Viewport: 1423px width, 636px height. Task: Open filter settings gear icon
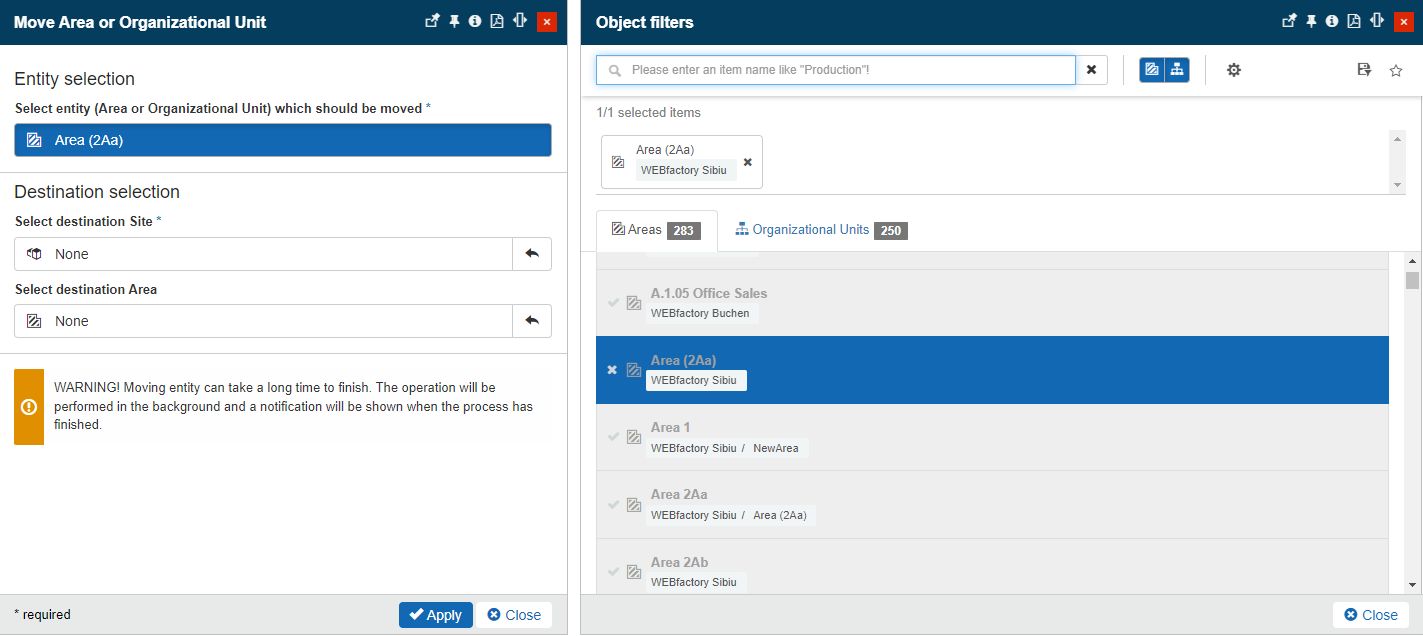point(1233,70)
